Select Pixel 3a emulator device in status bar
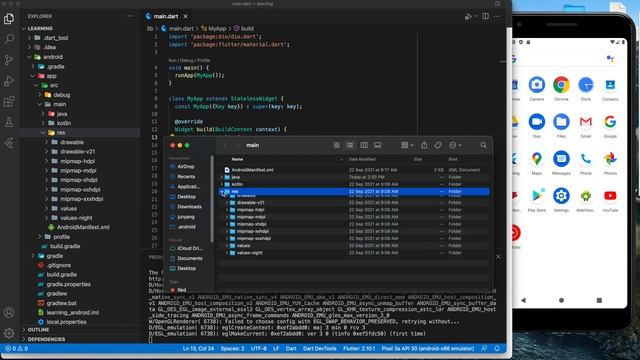 click(x=427, y=349)
